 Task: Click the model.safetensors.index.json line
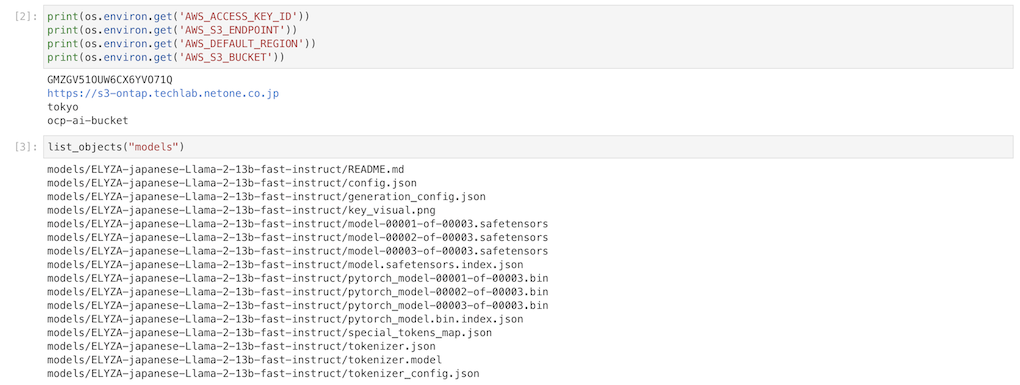pyautogui.click(x=285, y=265)
